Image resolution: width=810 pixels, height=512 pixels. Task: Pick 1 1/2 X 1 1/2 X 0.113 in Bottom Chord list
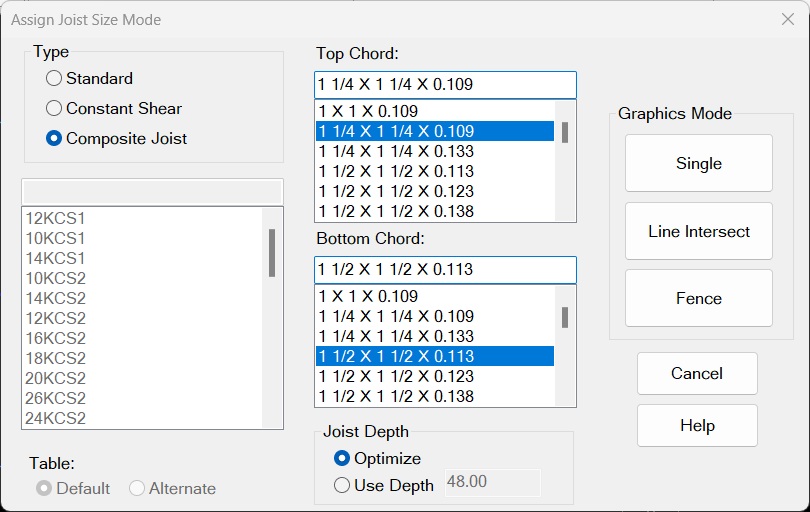[435, 356]
